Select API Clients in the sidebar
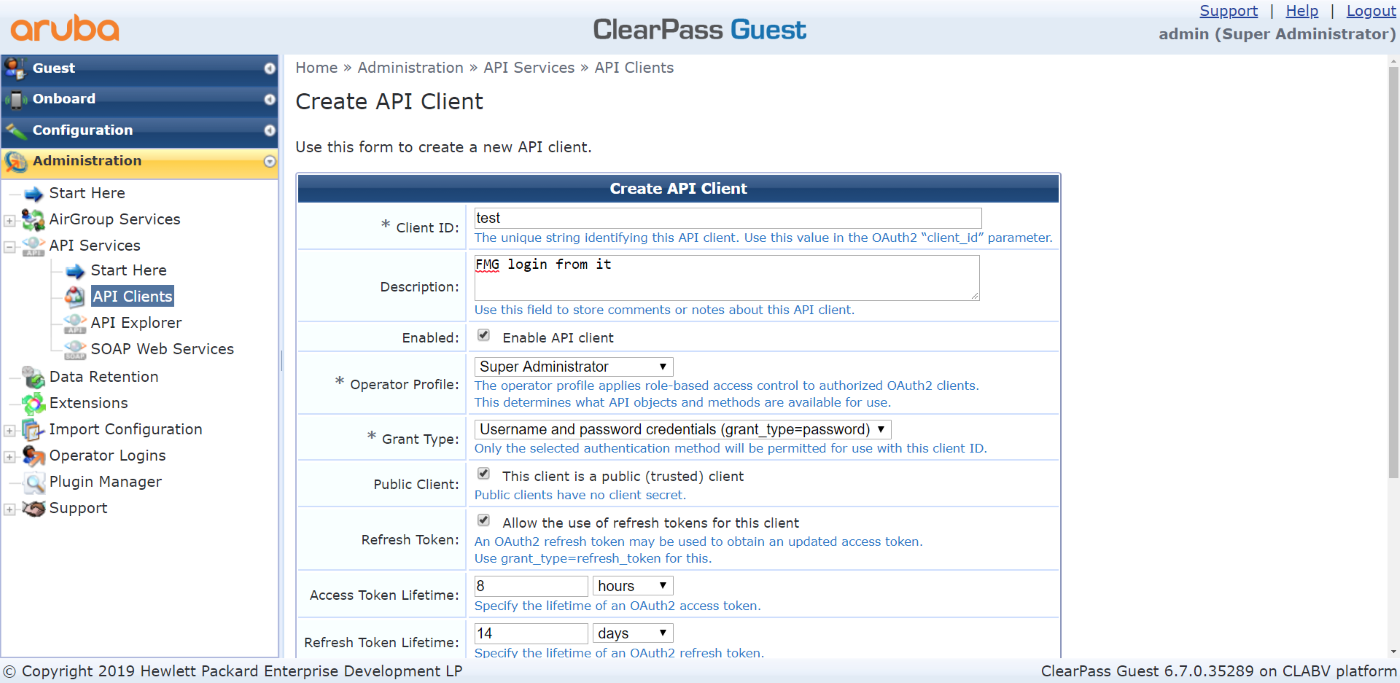Viewport: 1400px width, 683px height. click(132, 297)
